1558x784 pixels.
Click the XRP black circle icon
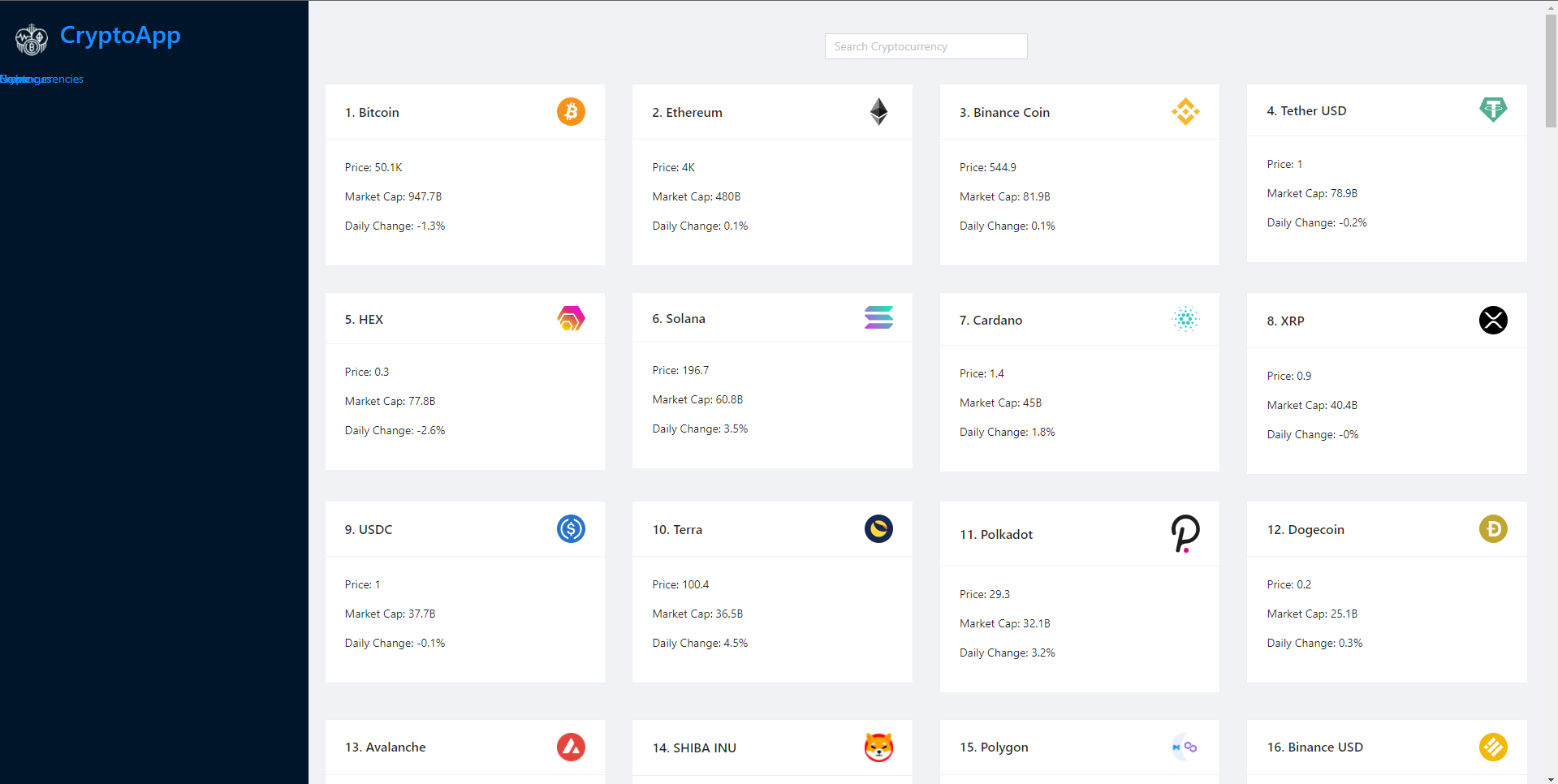click(x=1493, y=320)
